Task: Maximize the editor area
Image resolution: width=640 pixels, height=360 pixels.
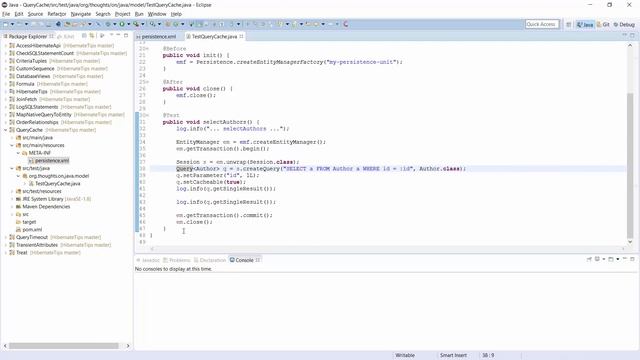Action: pyautogui.click(x=632, y=36)
